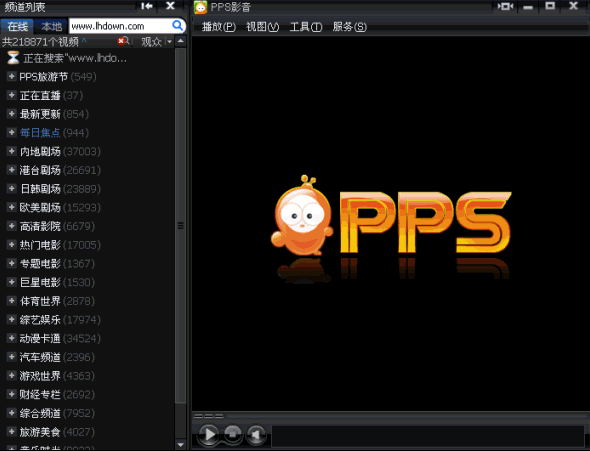Select the 游戏世界 (4363) row

[x=88, y=376]
